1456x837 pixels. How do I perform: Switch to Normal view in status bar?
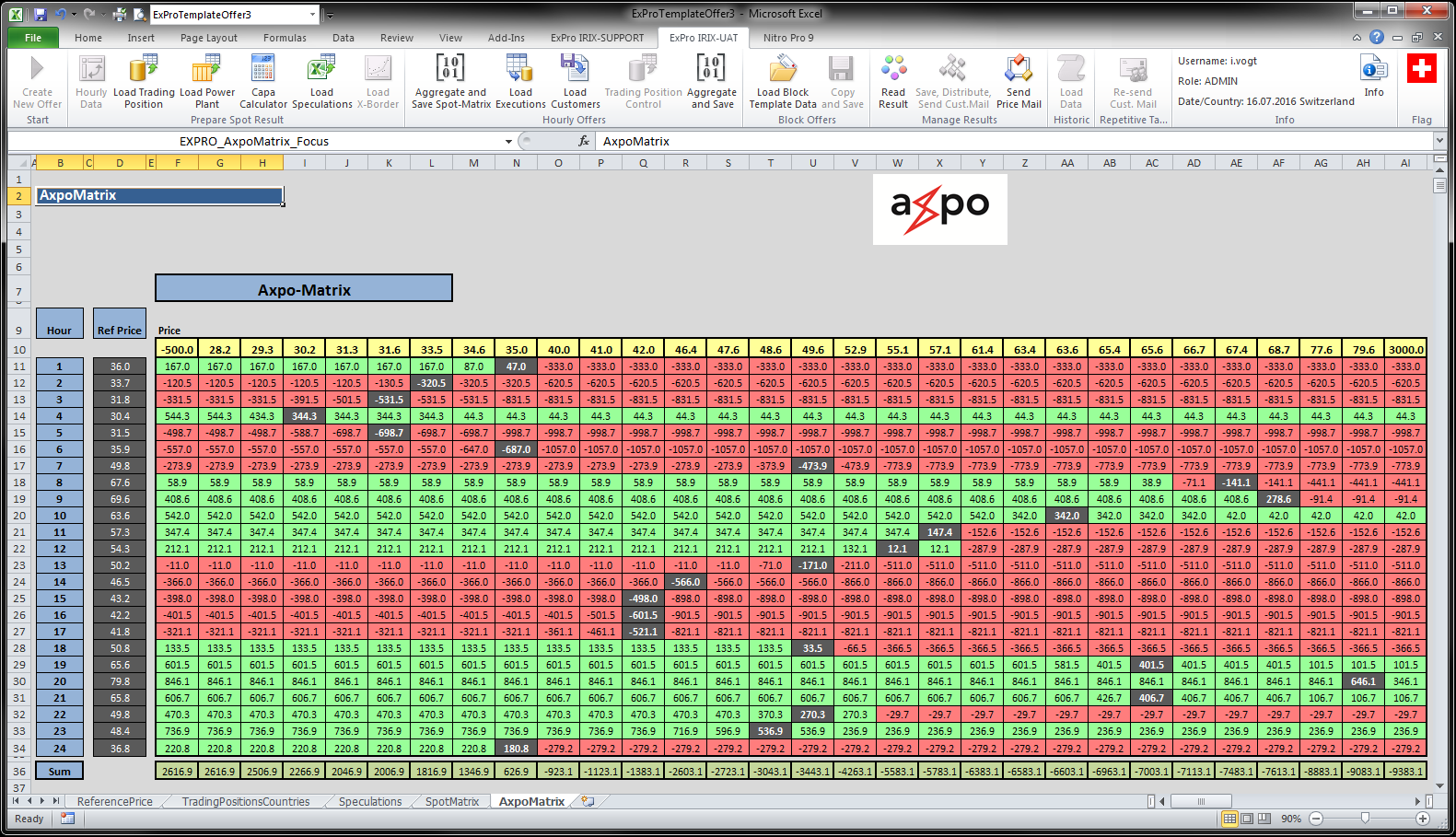click(1229, 819)
